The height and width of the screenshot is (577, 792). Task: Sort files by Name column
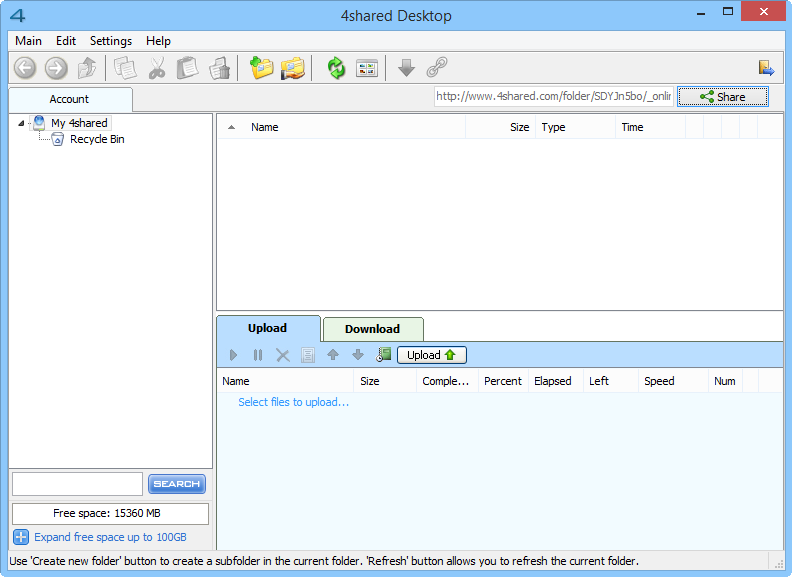click(x=356, y=127)
